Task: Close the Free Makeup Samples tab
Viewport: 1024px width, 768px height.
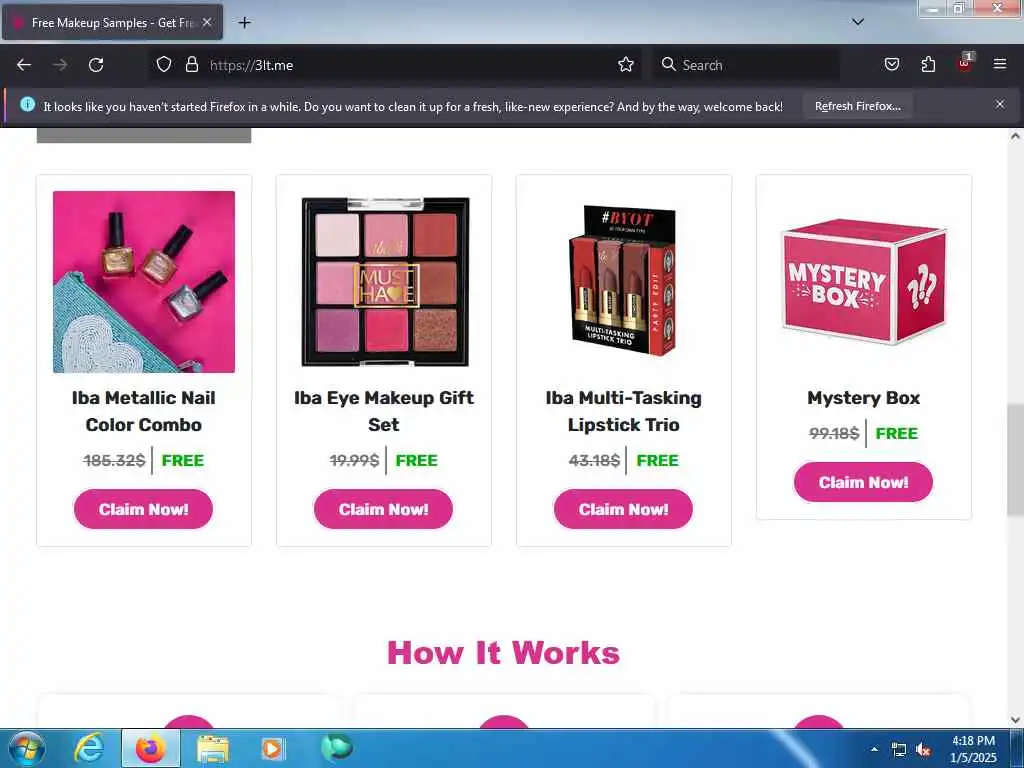Action: tap(207, 22)
